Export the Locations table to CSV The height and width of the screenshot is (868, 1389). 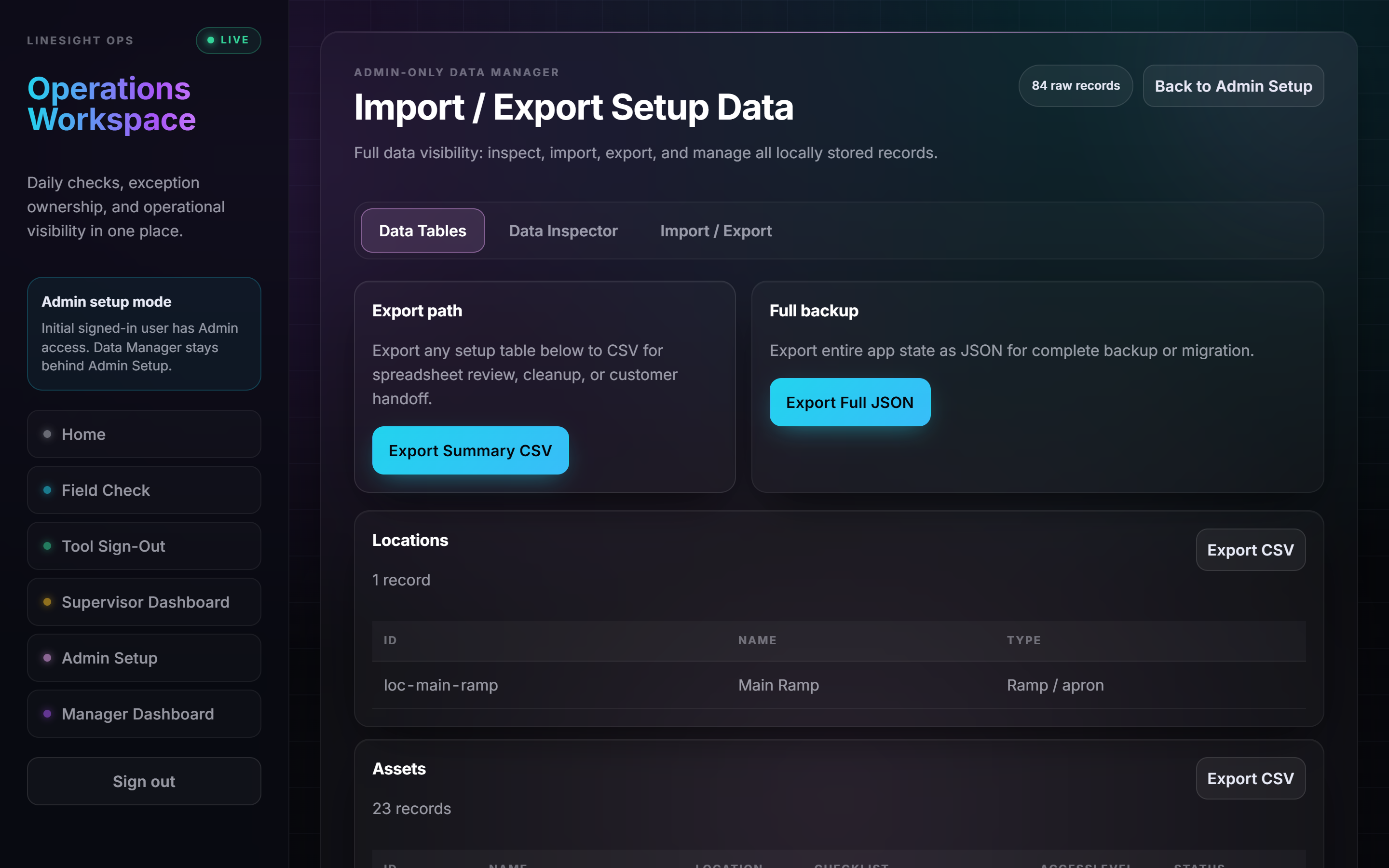tap(1250, 550)
